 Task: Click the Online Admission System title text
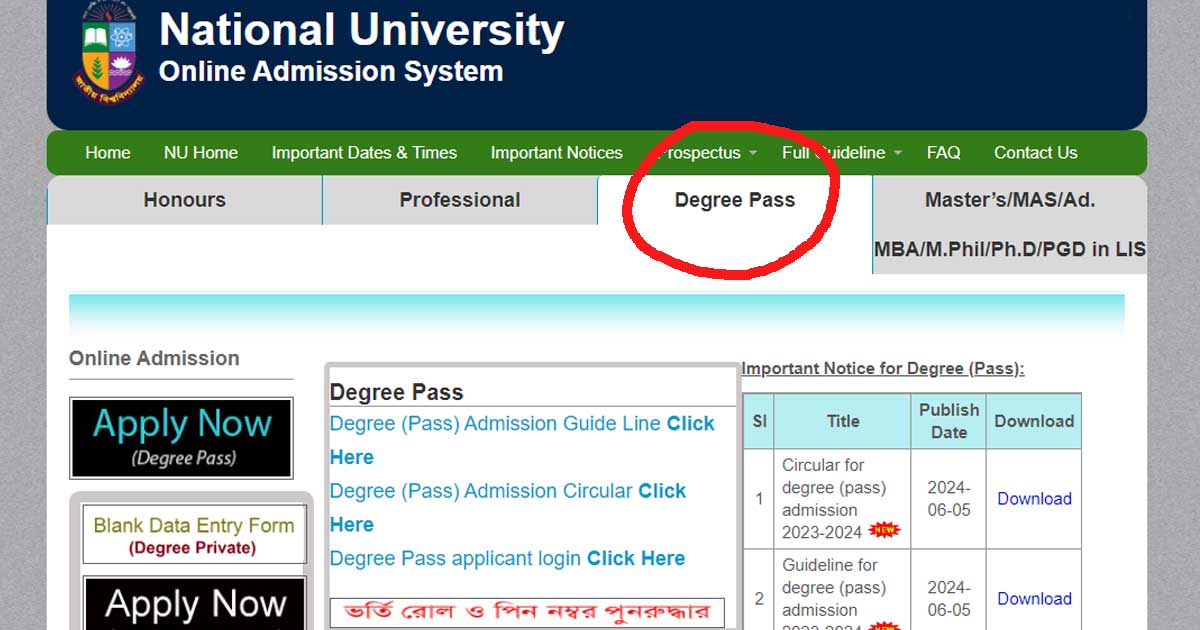coord(331,71)
